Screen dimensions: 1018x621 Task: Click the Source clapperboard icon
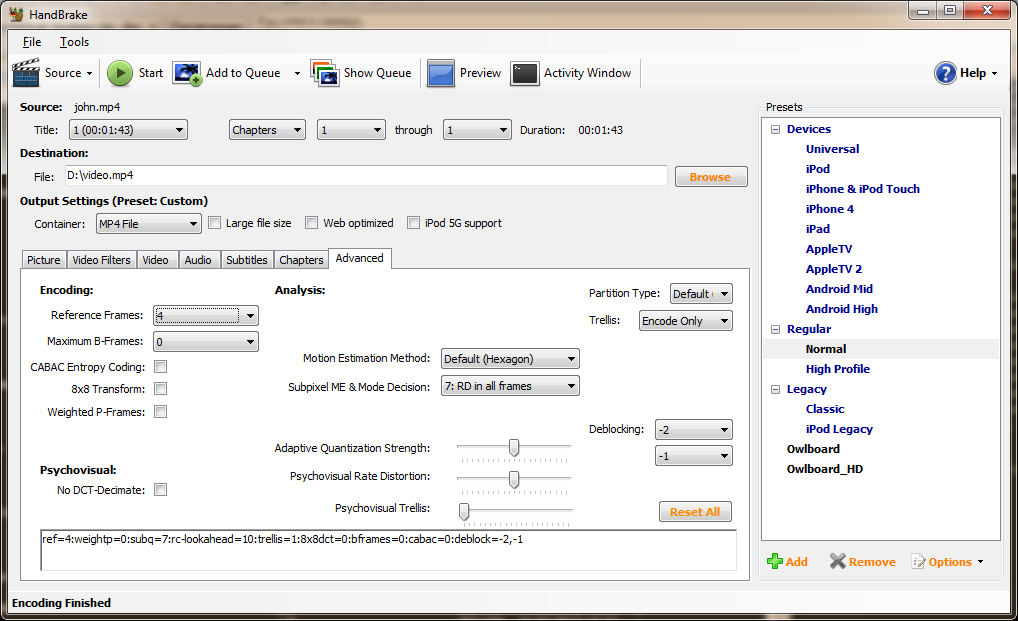[26, 73]
